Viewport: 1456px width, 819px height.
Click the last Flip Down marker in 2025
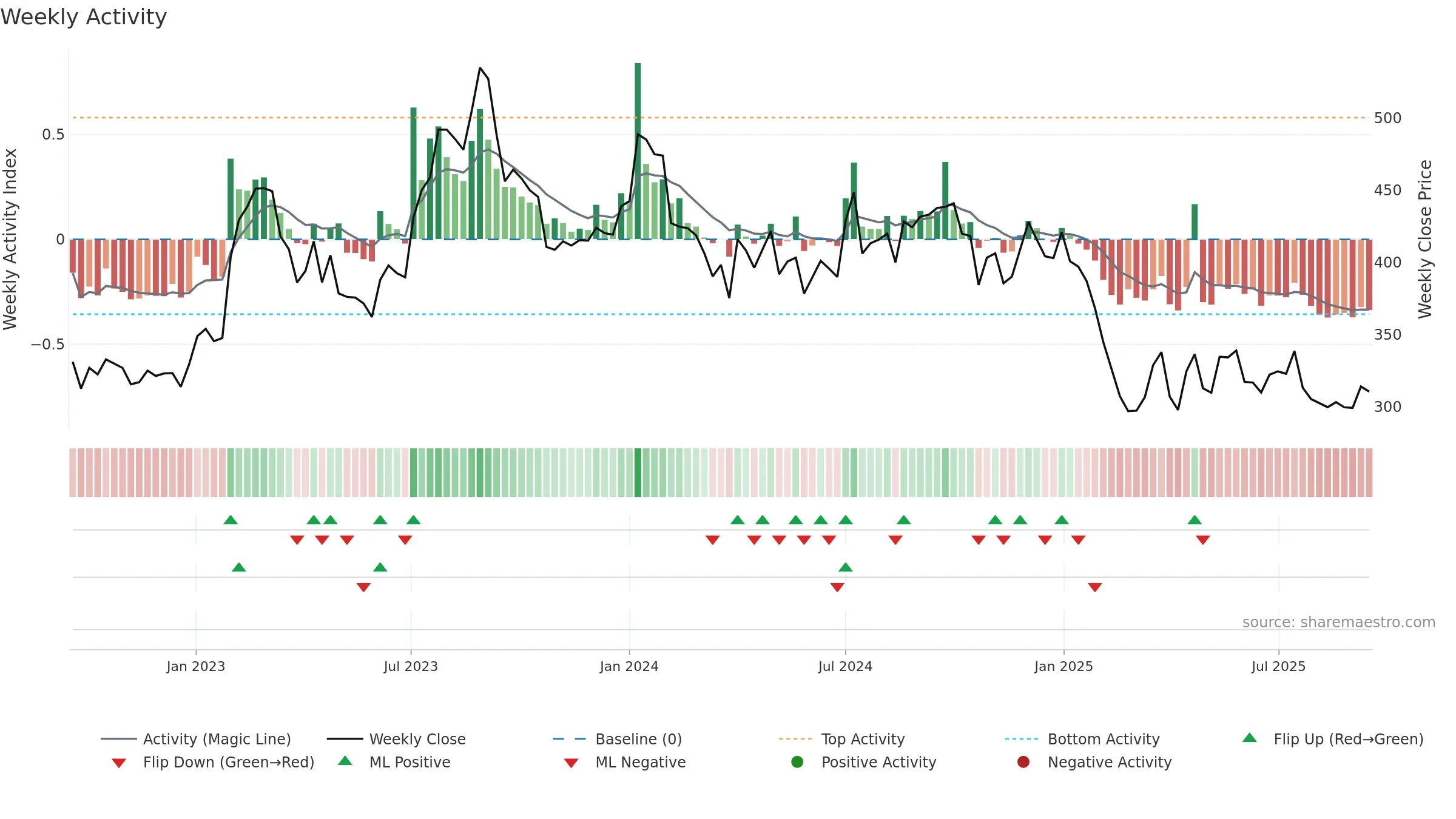pyautogui.click(x=1203, y=540)
